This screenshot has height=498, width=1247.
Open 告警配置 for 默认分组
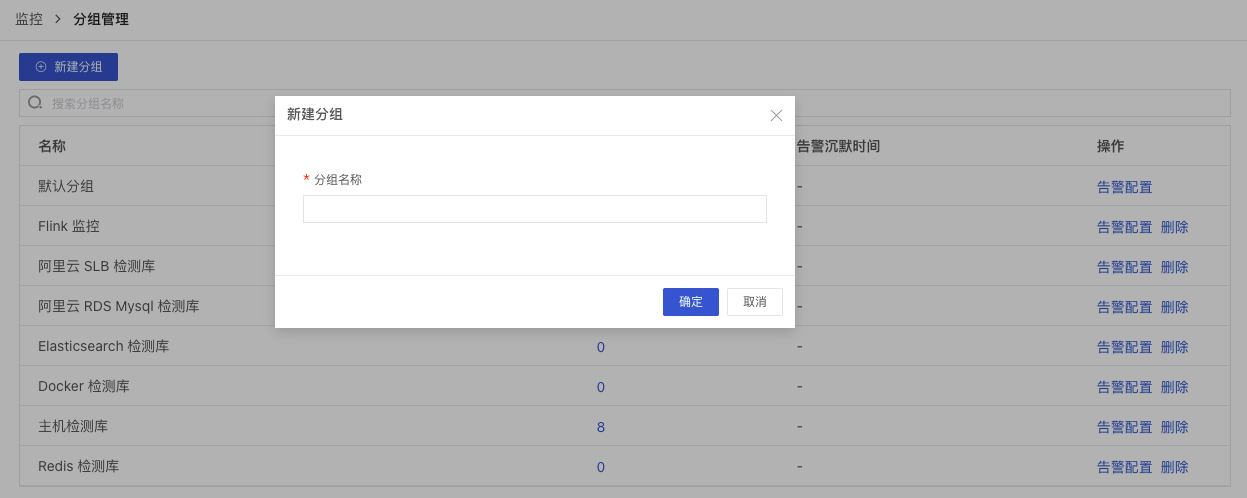[x=1124, y=187]
